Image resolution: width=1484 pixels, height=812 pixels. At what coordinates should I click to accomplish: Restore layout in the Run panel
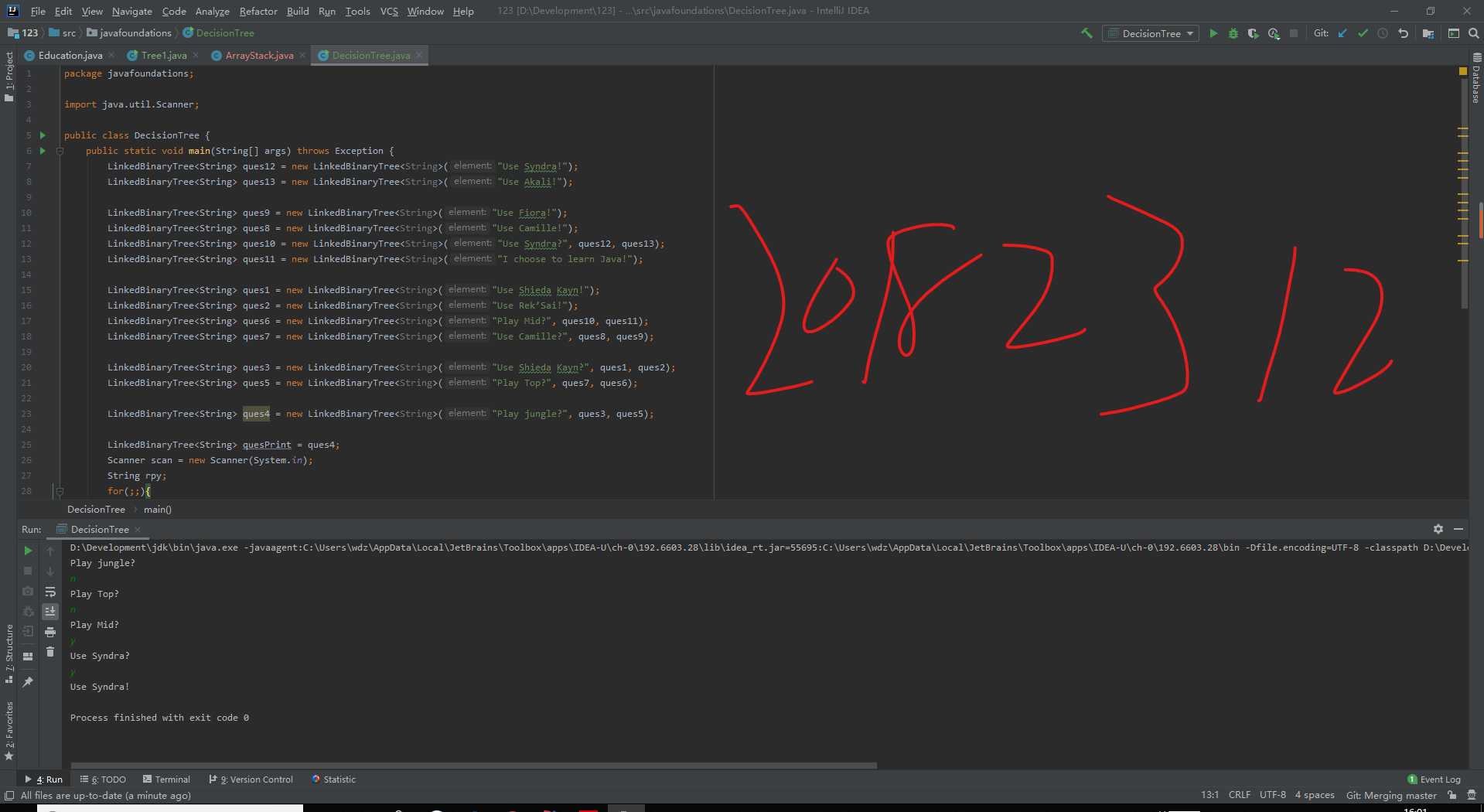pos(28,656)
